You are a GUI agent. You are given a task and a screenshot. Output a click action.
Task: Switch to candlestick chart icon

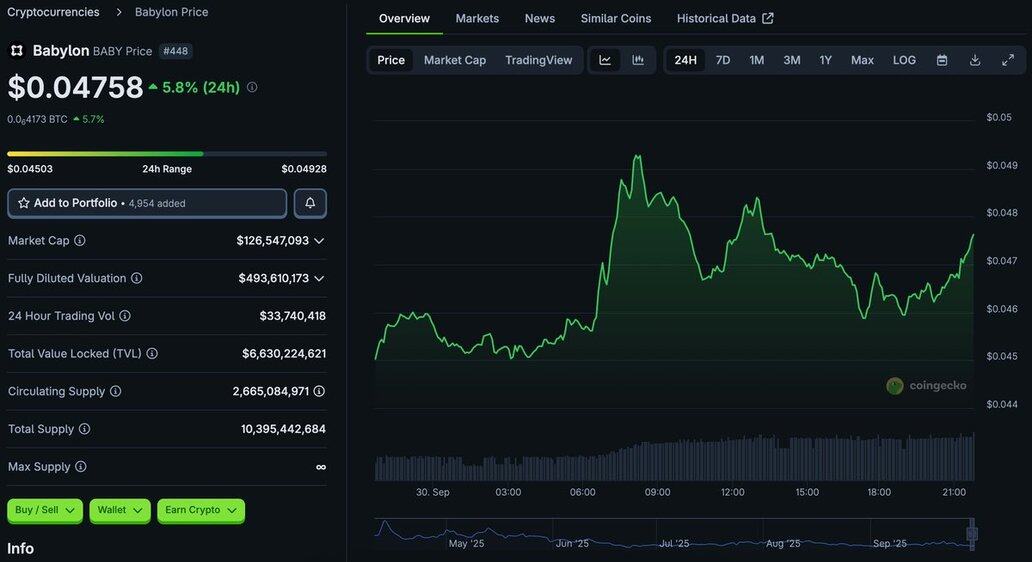pyautogui.click(x=638, y=60)
